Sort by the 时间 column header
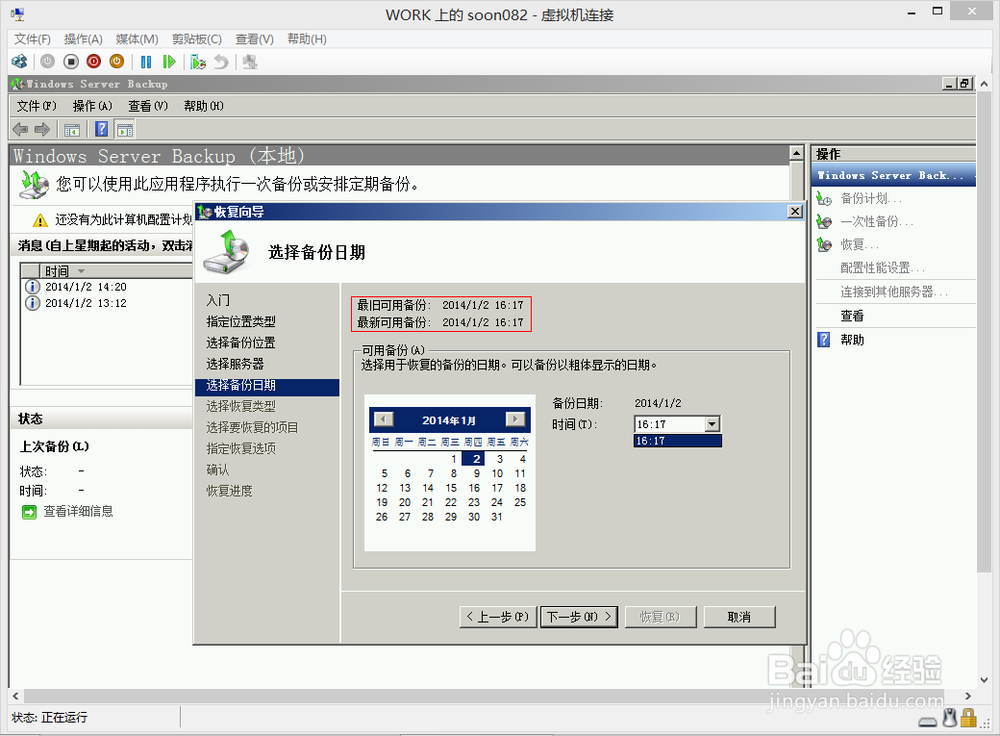 pos(116,271)
